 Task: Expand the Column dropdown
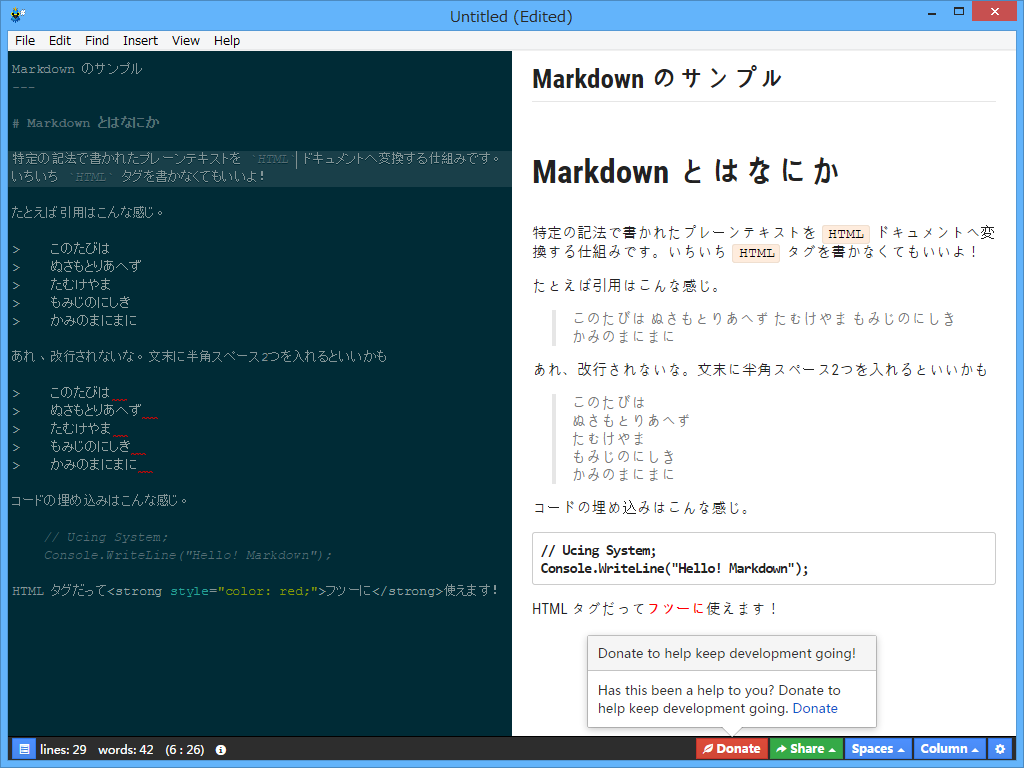click(x=948, y=748)
